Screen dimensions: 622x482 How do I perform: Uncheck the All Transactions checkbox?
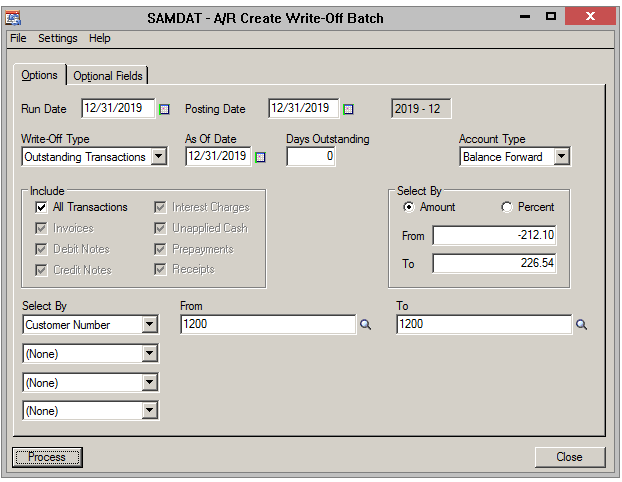tap(41, 207)
